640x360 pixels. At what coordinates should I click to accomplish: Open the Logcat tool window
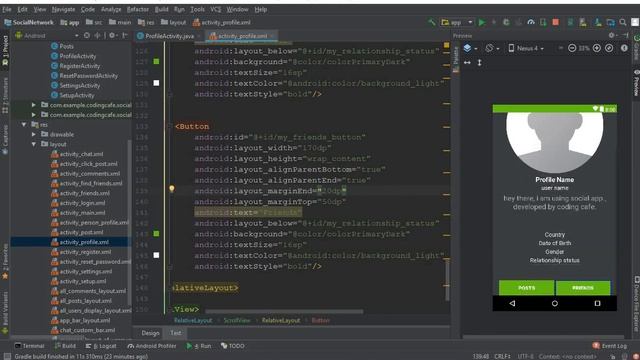[x=101, y=346]
